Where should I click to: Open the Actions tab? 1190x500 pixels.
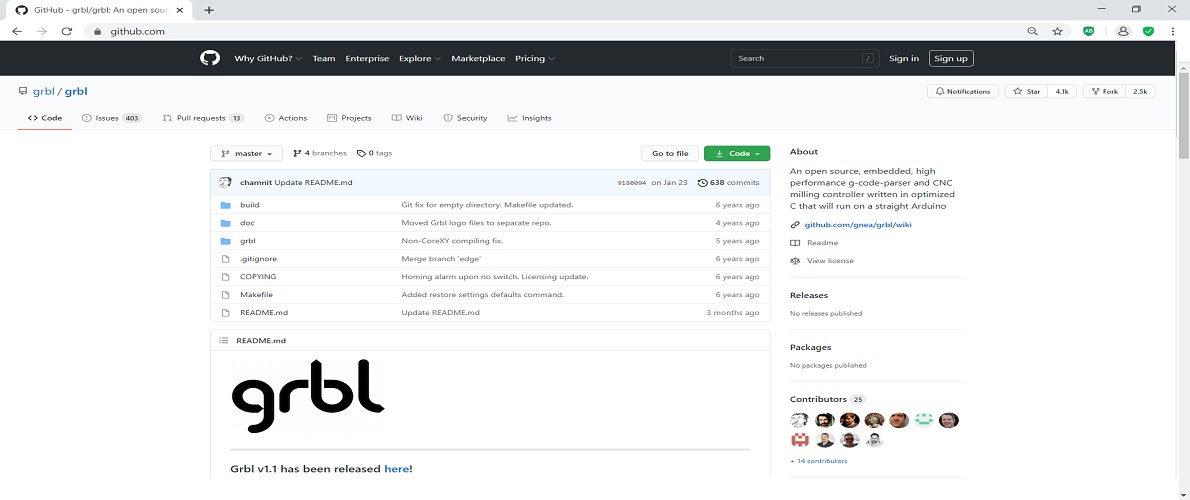285,118
